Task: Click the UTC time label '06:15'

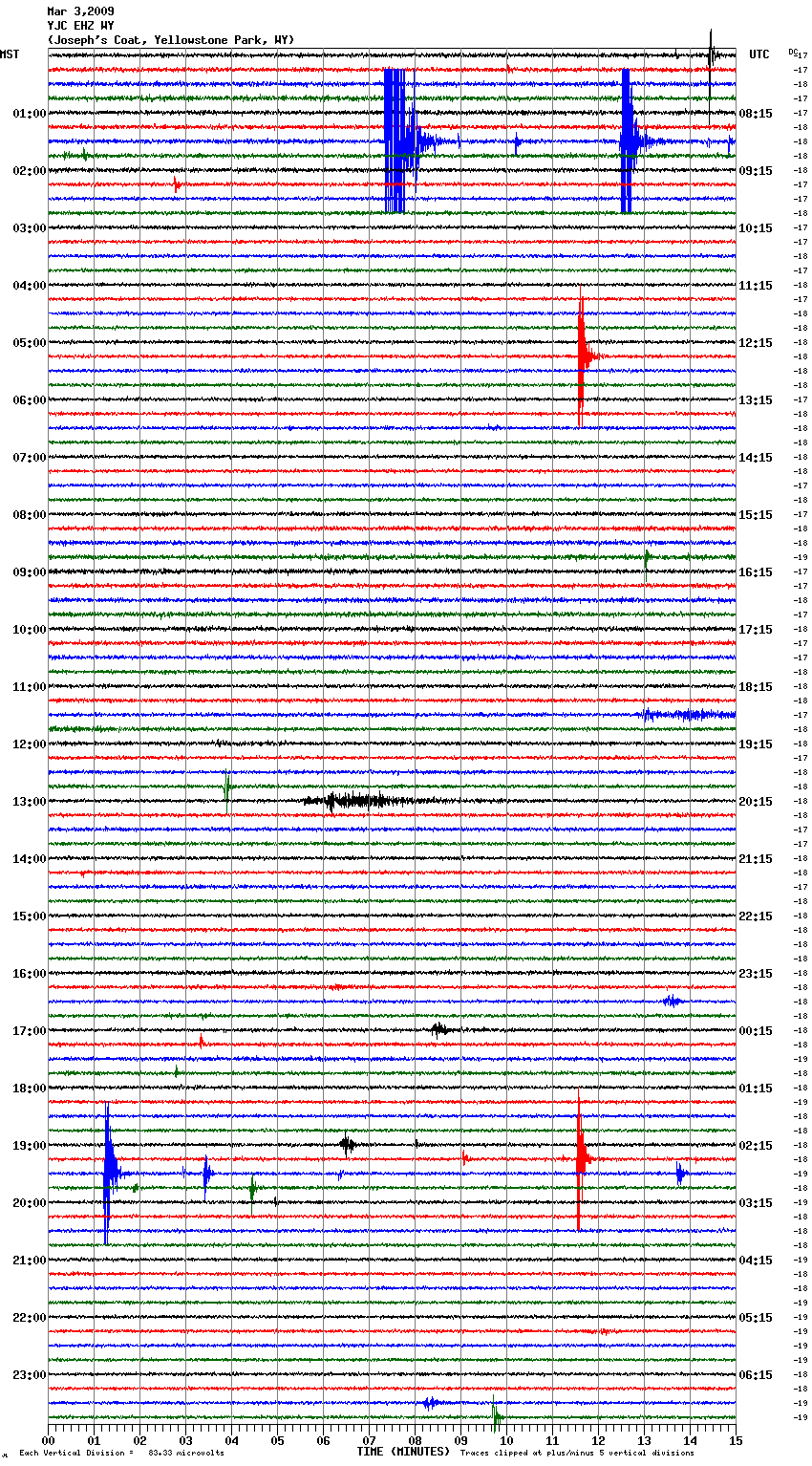Action: tap(756, 1375)
